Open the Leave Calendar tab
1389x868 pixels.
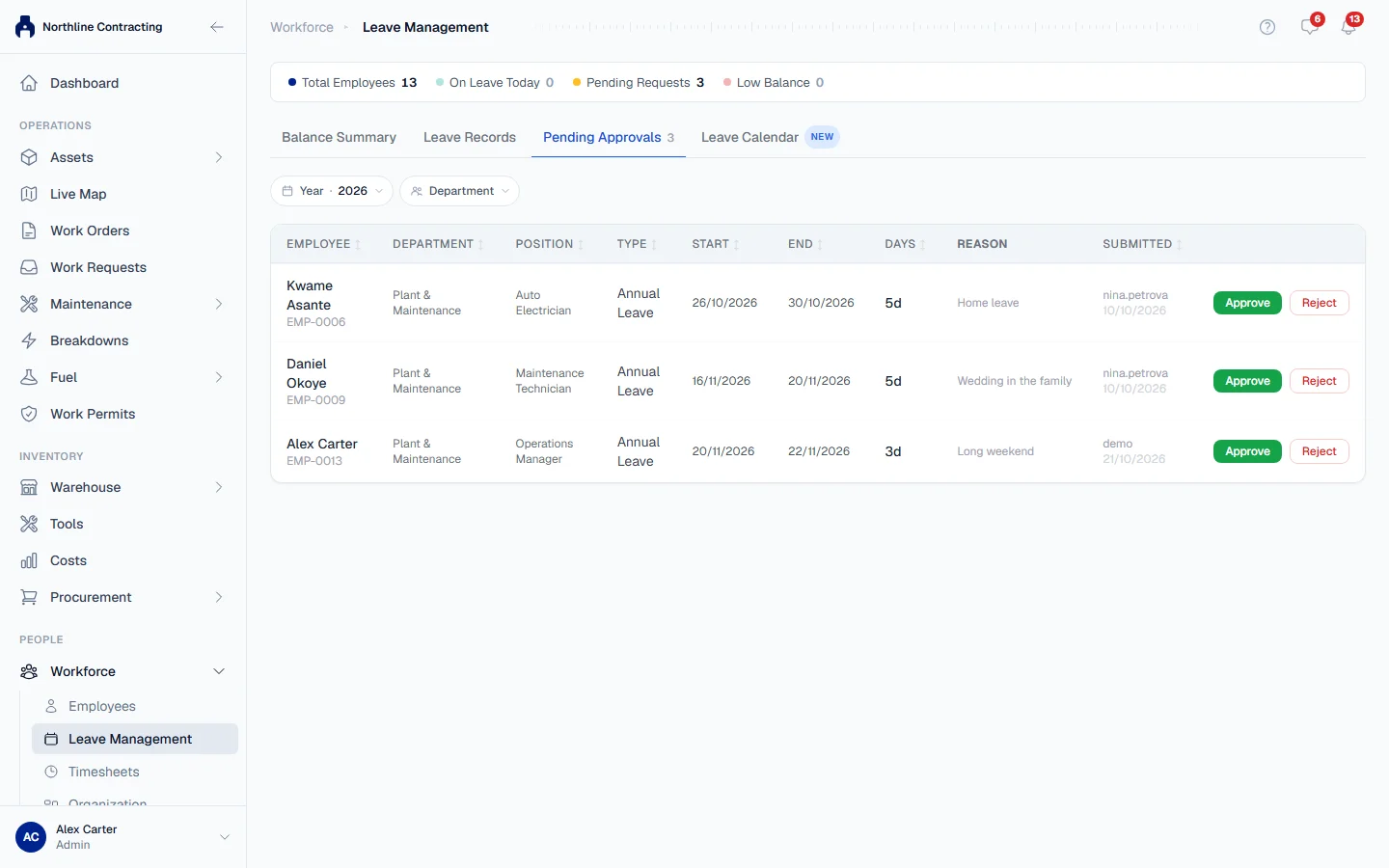770,137
